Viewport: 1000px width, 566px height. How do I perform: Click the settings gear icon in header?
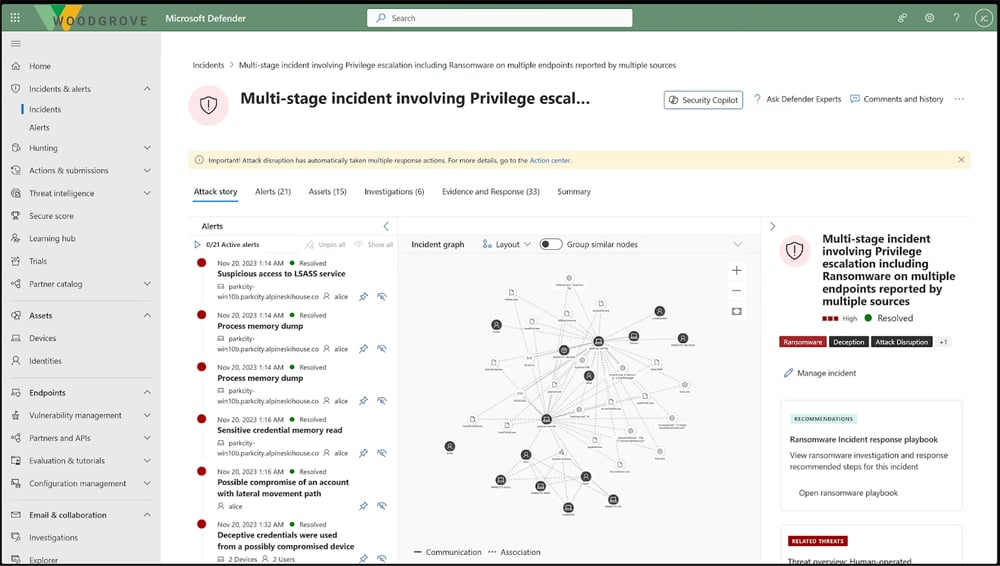[x=929, y=18]
